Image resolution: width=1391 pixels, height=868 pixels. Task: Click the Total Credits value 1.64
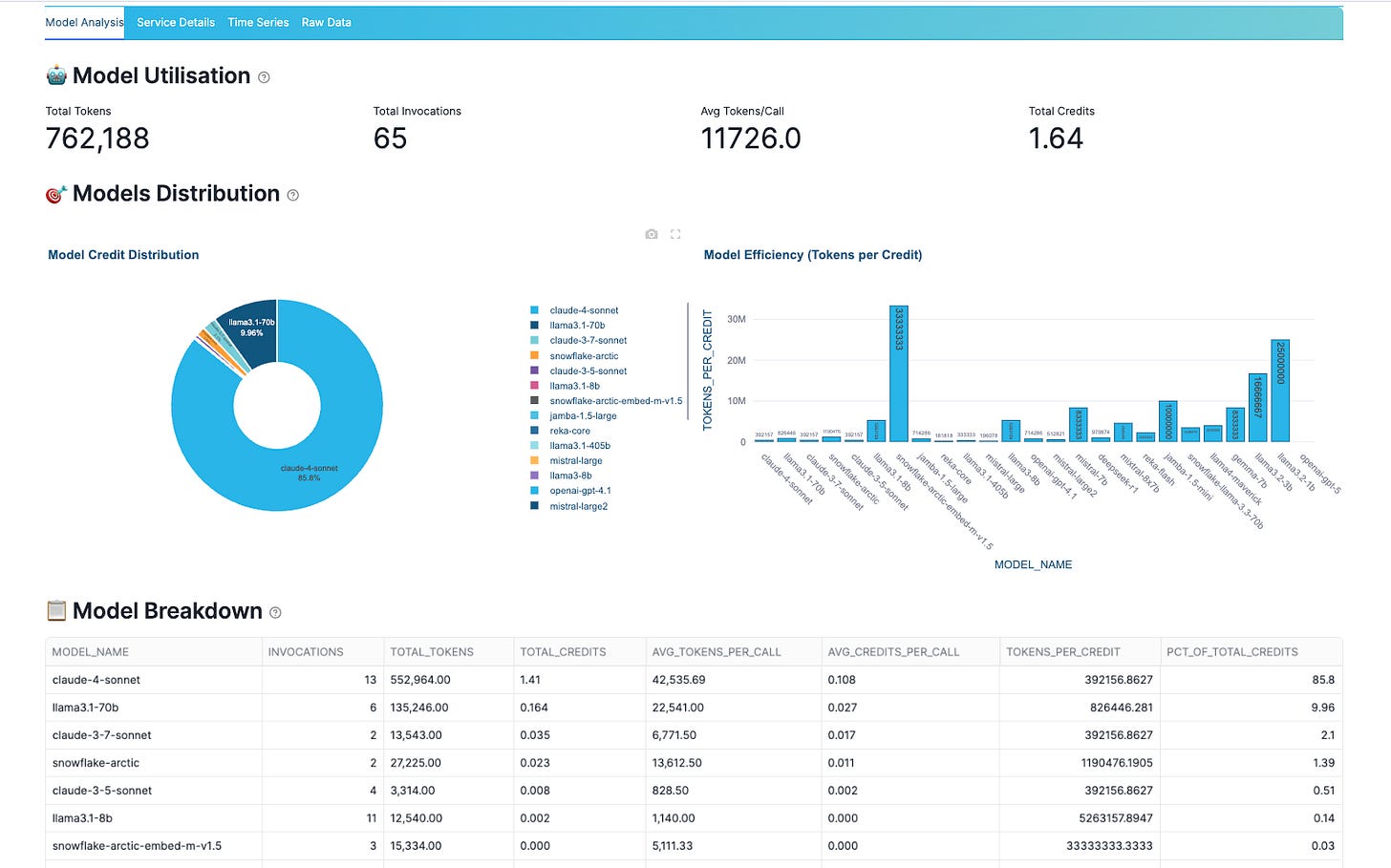pos(1056,138)
